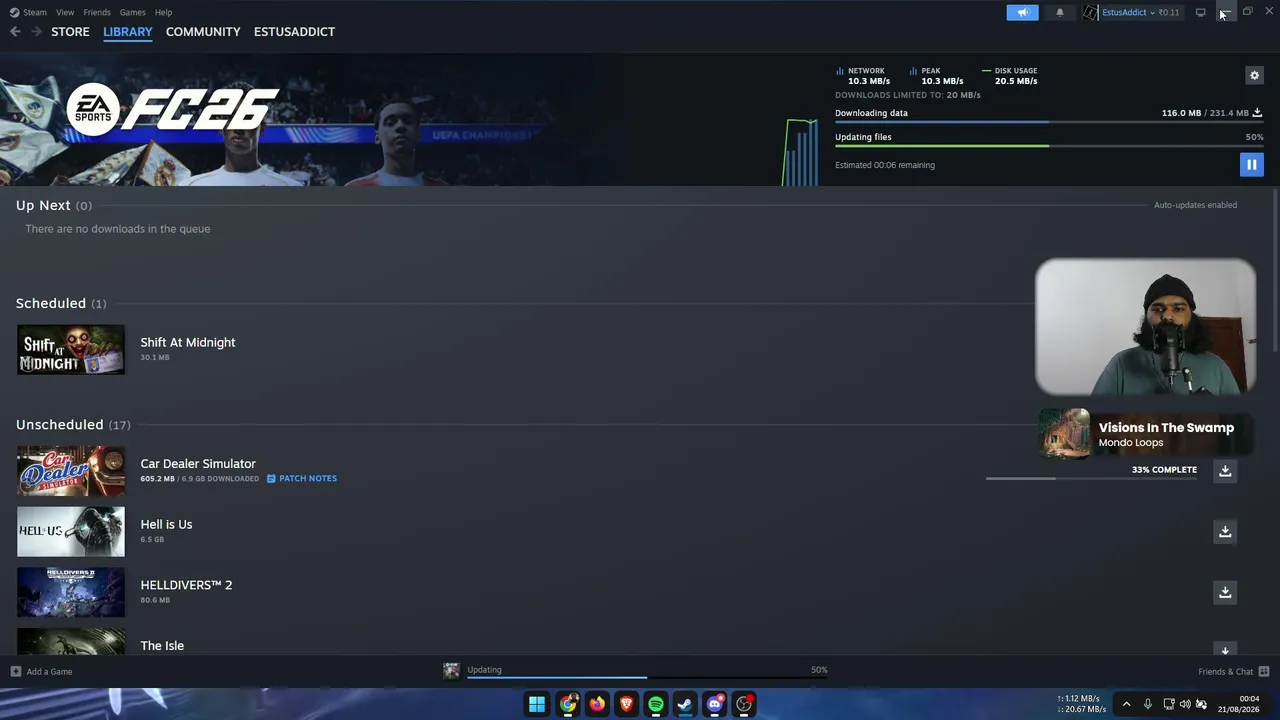The width and height of the screenshot is (1280, 720).
Task: Open Spotify from the taskbar
Action: pos(656,704)
